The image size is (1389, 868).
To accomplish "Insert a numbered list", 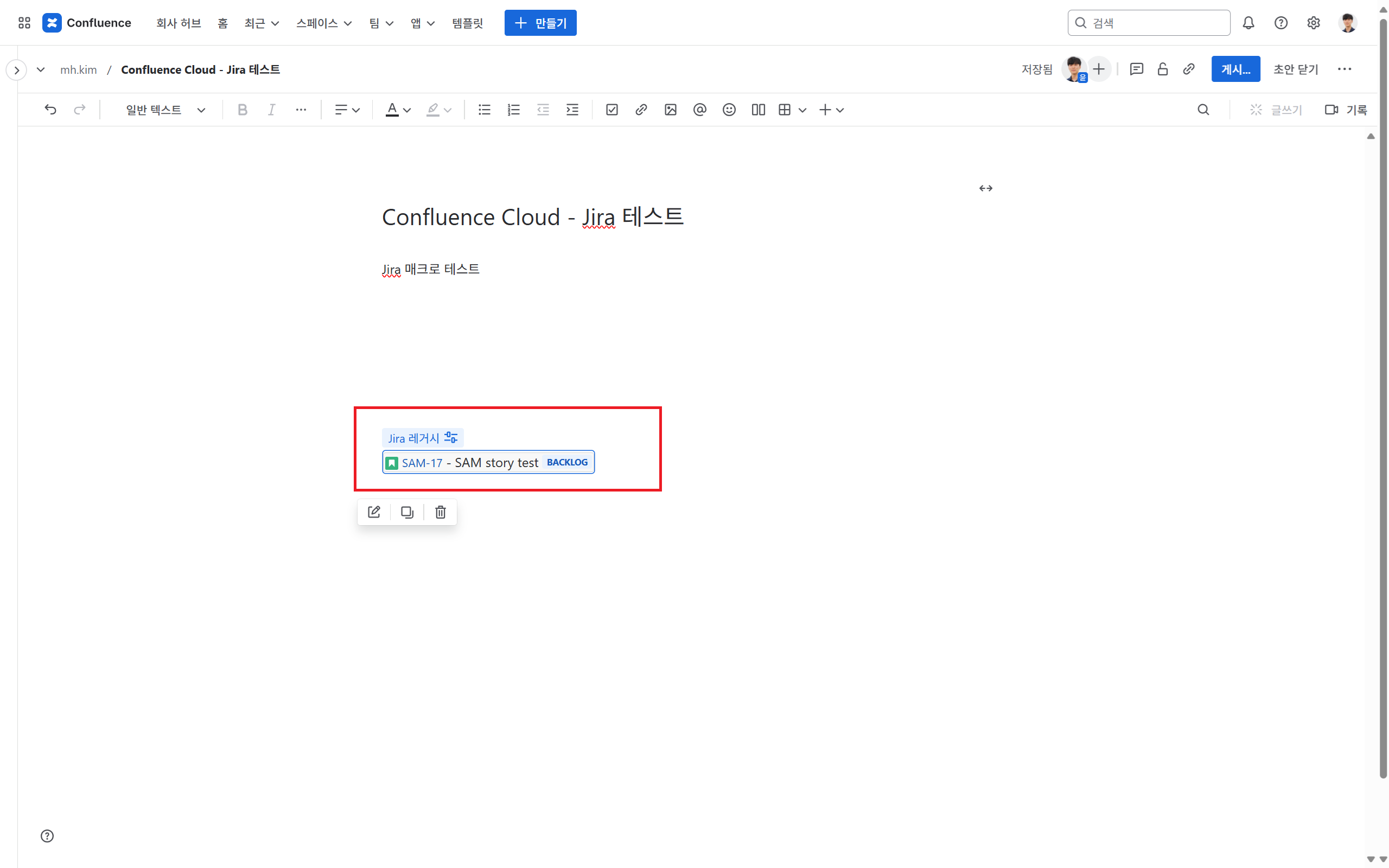I will [514, 110].
